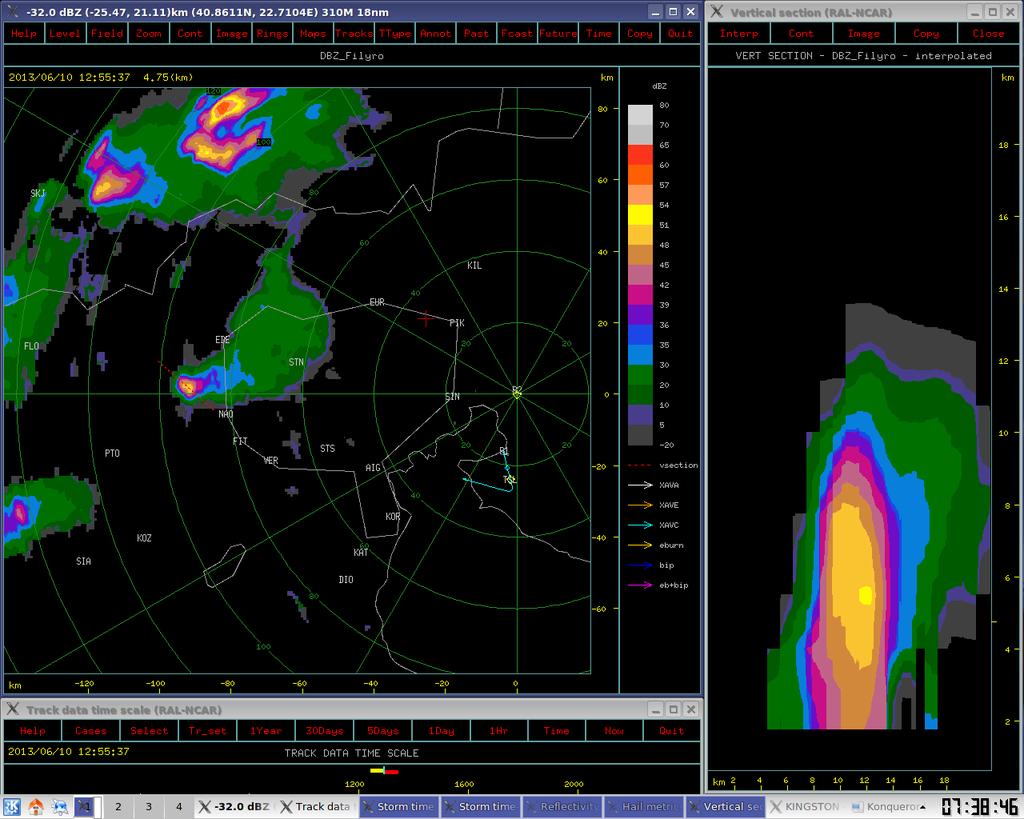
Task: Switch to the Hail metric taskbar window
Action: point(644,807)
